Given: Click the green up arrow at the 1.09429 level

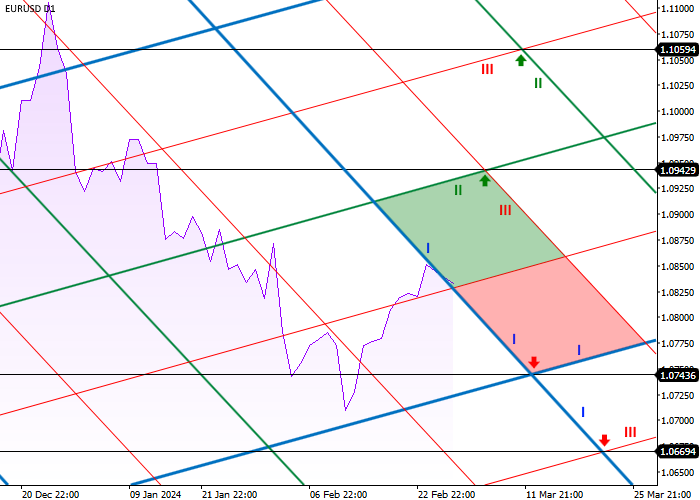Looking at the screenshot, I should 485,180.
